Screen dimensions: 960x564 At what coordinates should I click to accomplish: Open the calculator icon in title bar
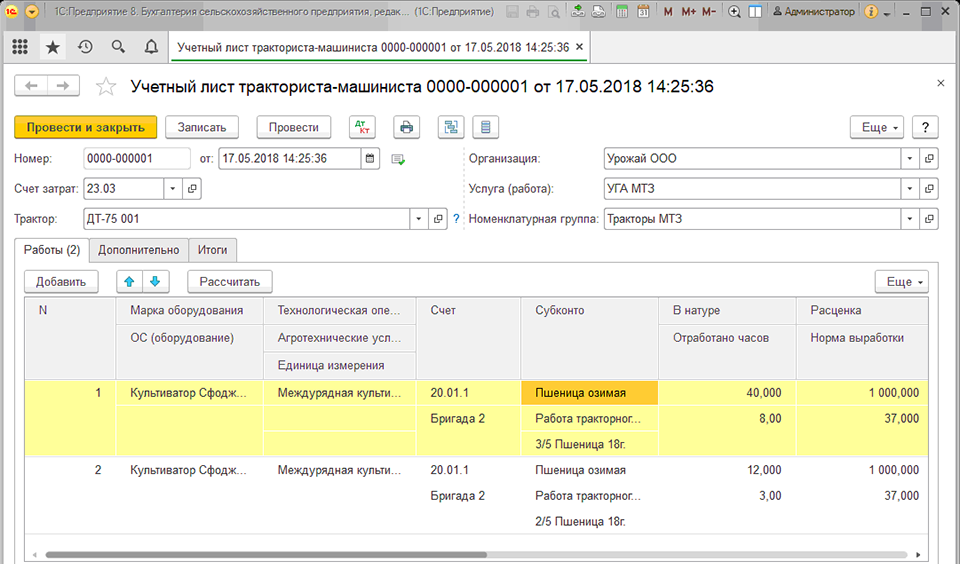tap(621, 11)
